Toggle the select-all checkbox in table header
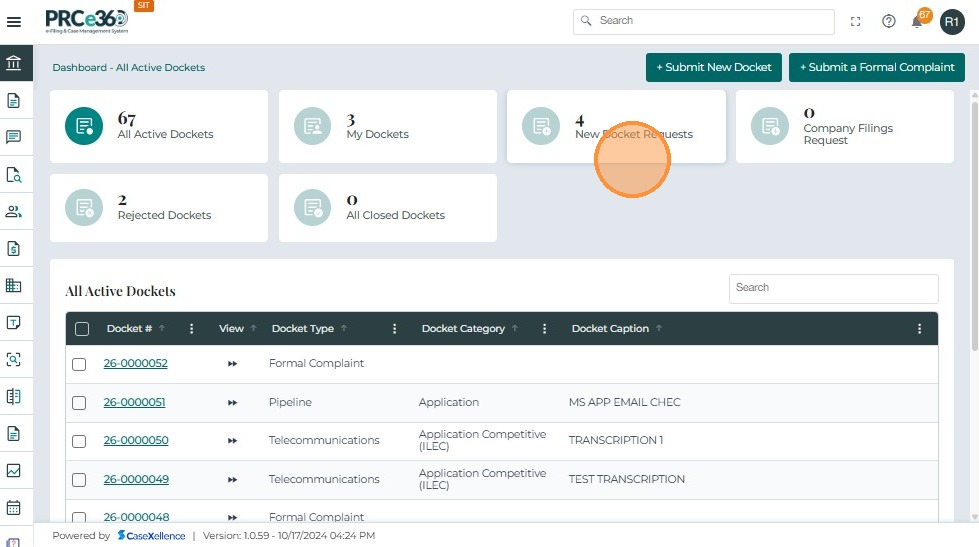979x547 pixels. tap(82, 329)
